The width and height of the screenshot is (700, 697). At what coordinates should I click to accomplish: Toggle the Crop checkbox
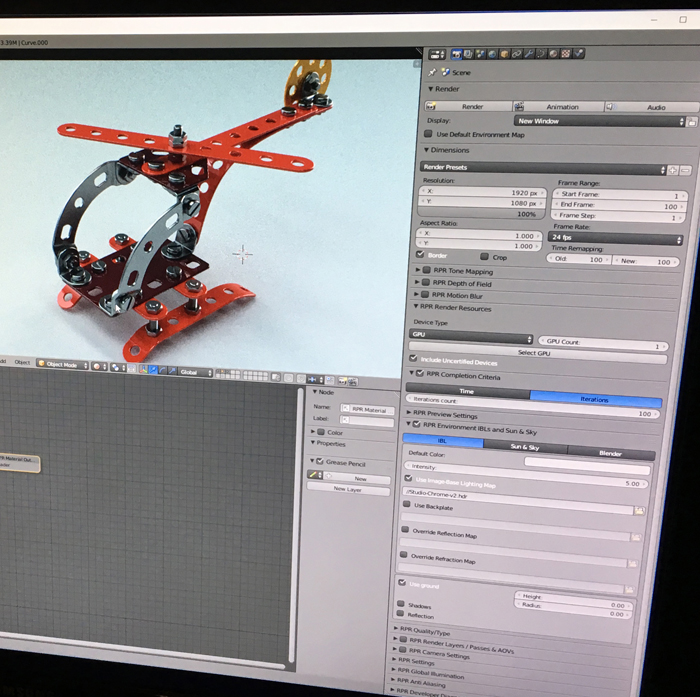[484, 257]
